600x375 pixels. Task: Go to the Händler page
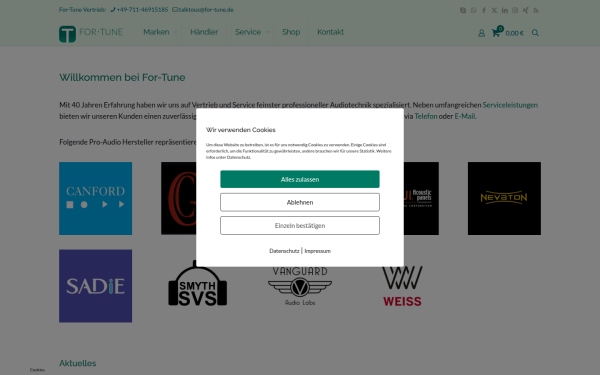204,32
